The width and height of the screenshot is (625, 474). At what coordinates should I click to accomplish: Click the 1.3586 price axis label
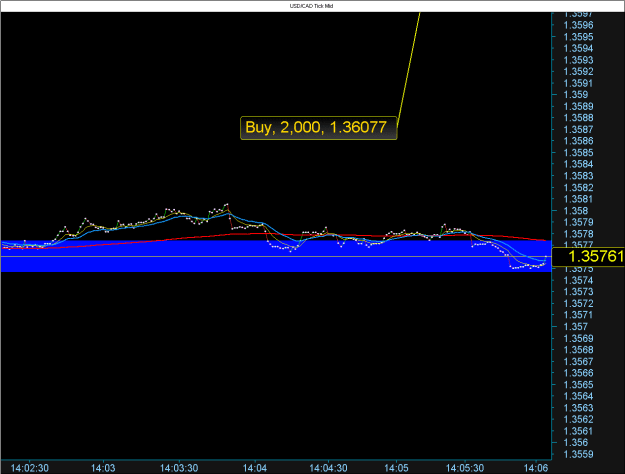(x=578, y=141)
